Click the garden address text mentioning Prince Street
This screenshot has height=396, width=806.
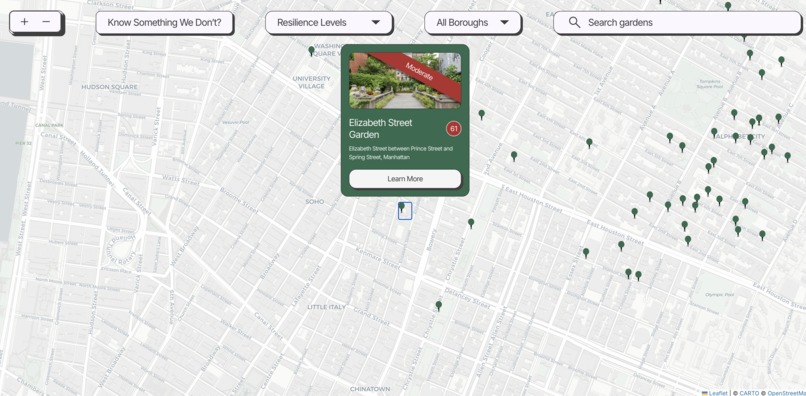pos(401,153)
